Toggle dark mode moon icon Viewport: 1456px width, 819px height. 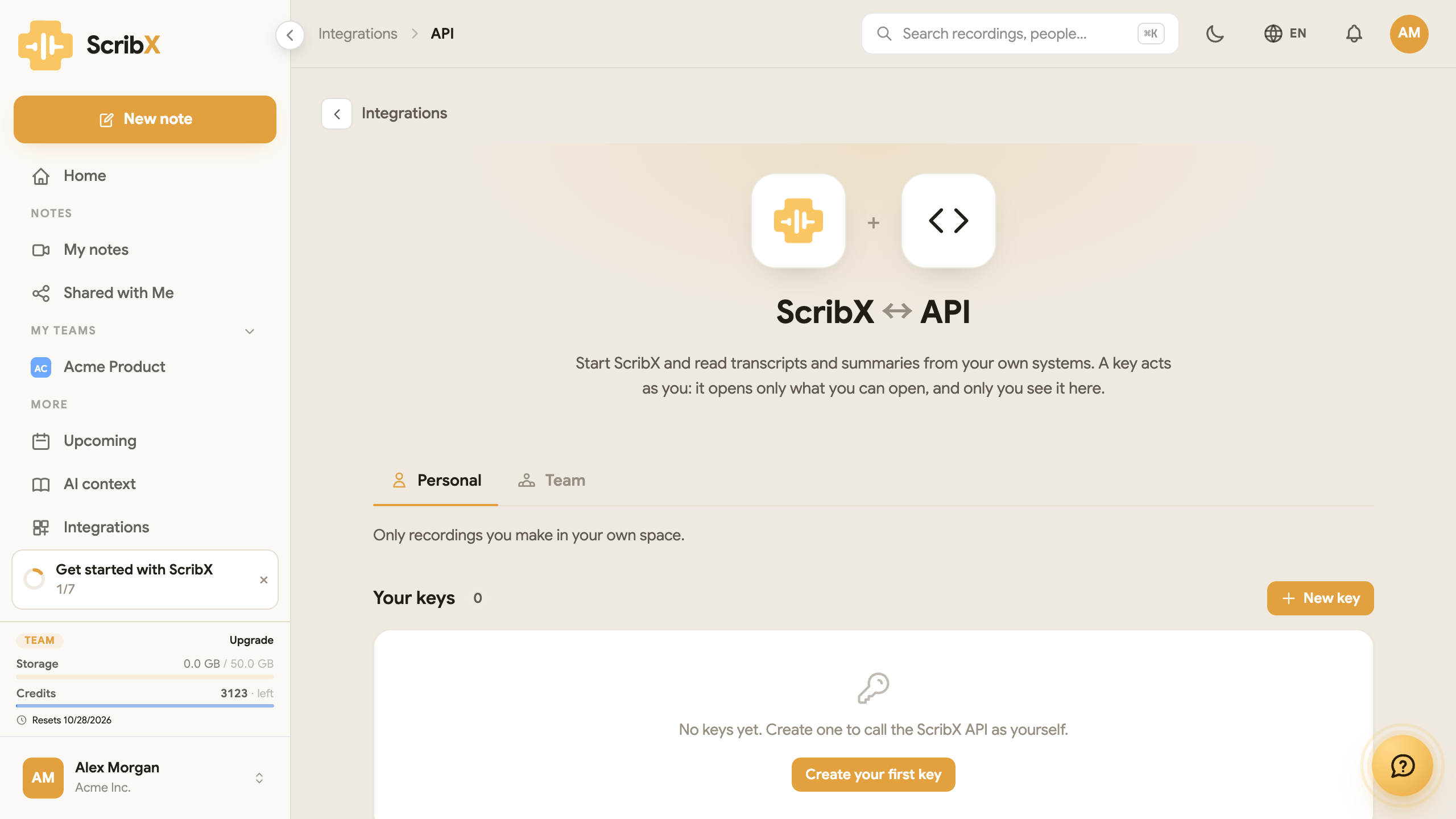(x=1214, y=34)
